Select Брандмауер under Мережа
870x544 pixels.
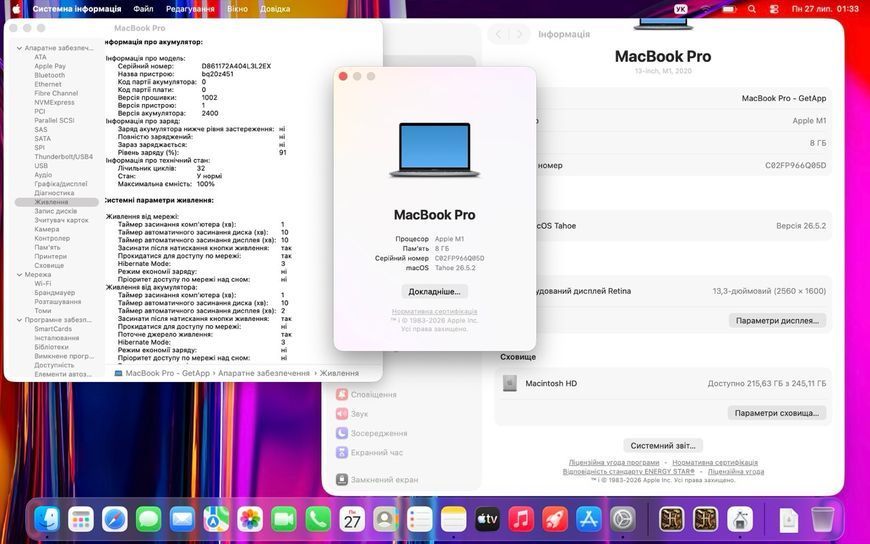click(x=54, y=293)
